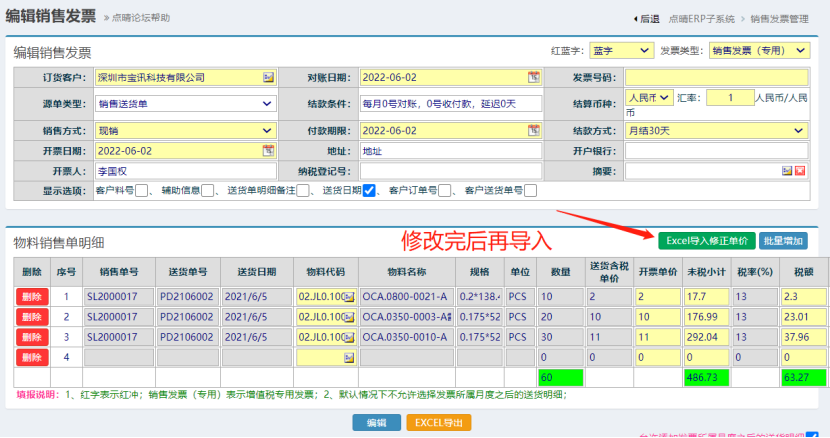Viewport: 830px width, 438px height.
Task: Open customer lookup icon in 订货客户 field
Action: (x=268, y=77)
